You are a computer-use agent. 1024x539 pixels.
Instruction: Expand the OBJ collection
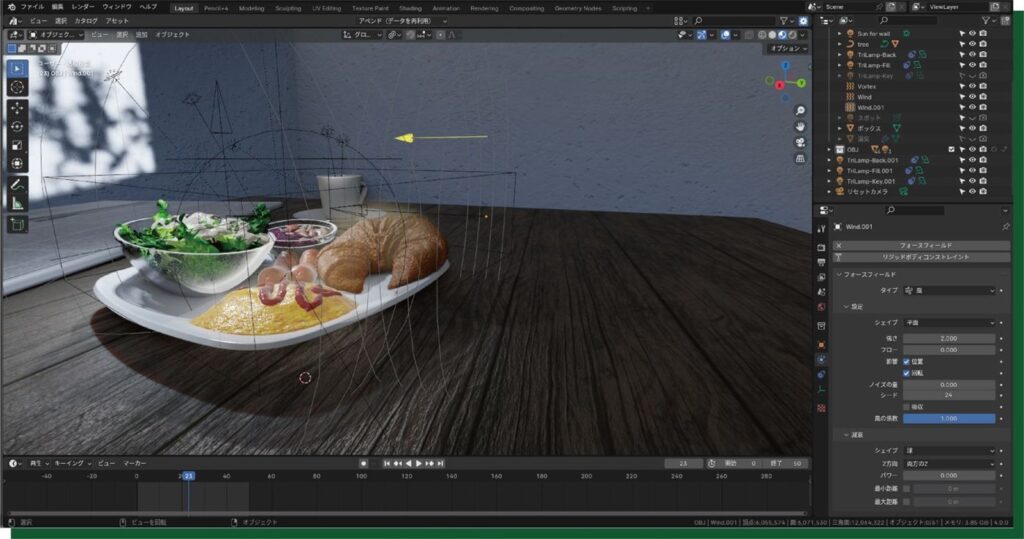[829, 150]
